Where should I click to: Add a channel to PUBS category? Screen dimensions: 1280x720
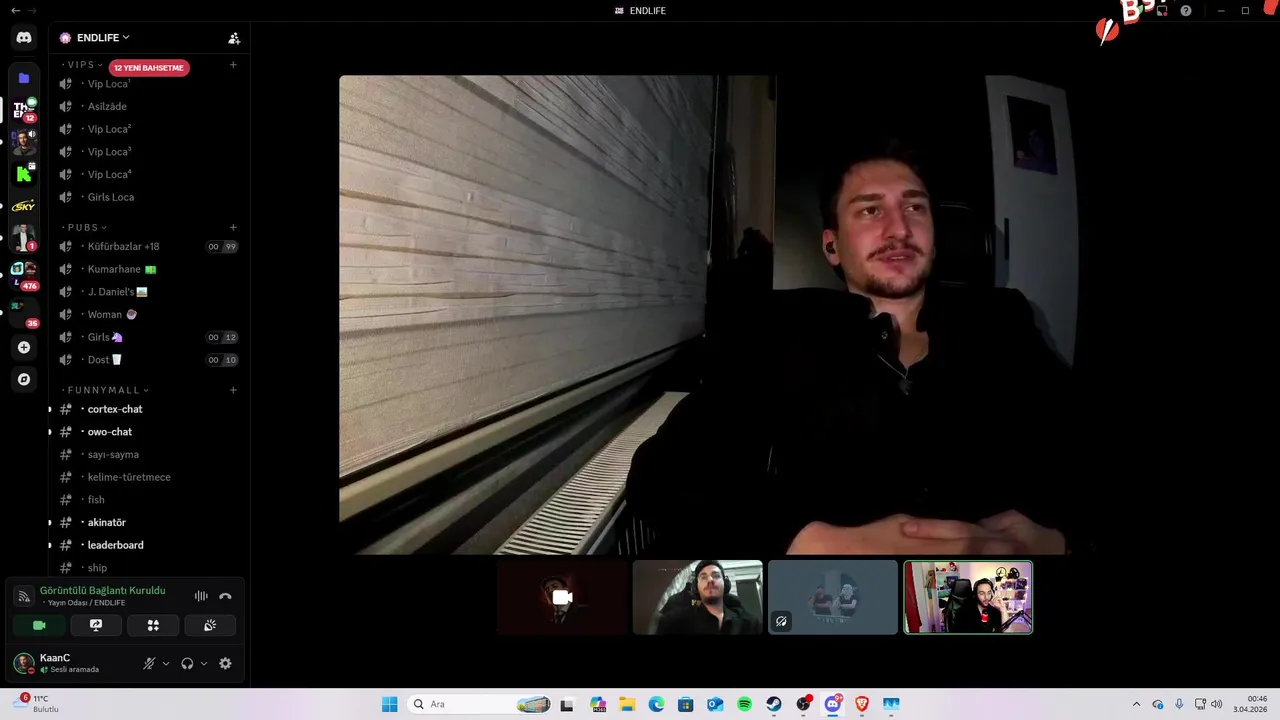click(233, 228)
